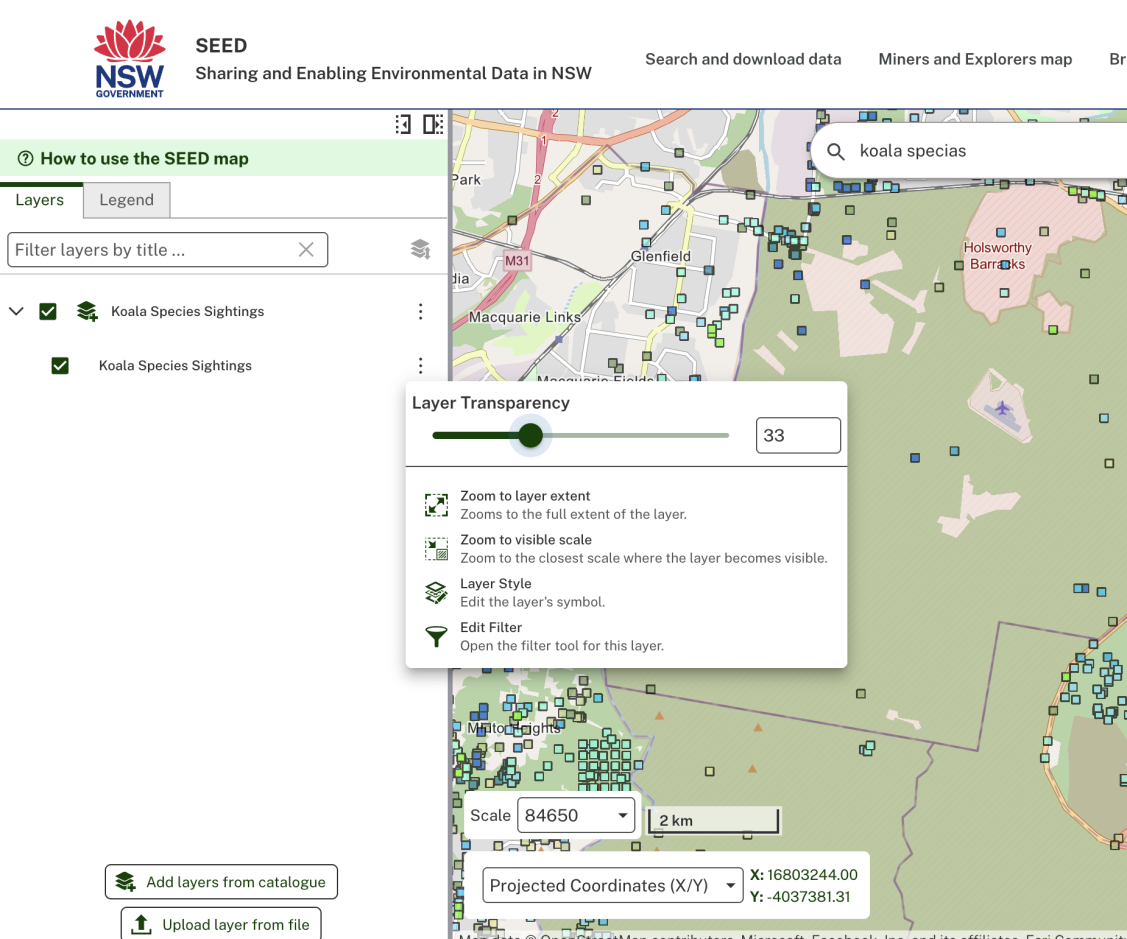Toggle the Koala Species Sightings group checkbox

pos(48,311)
